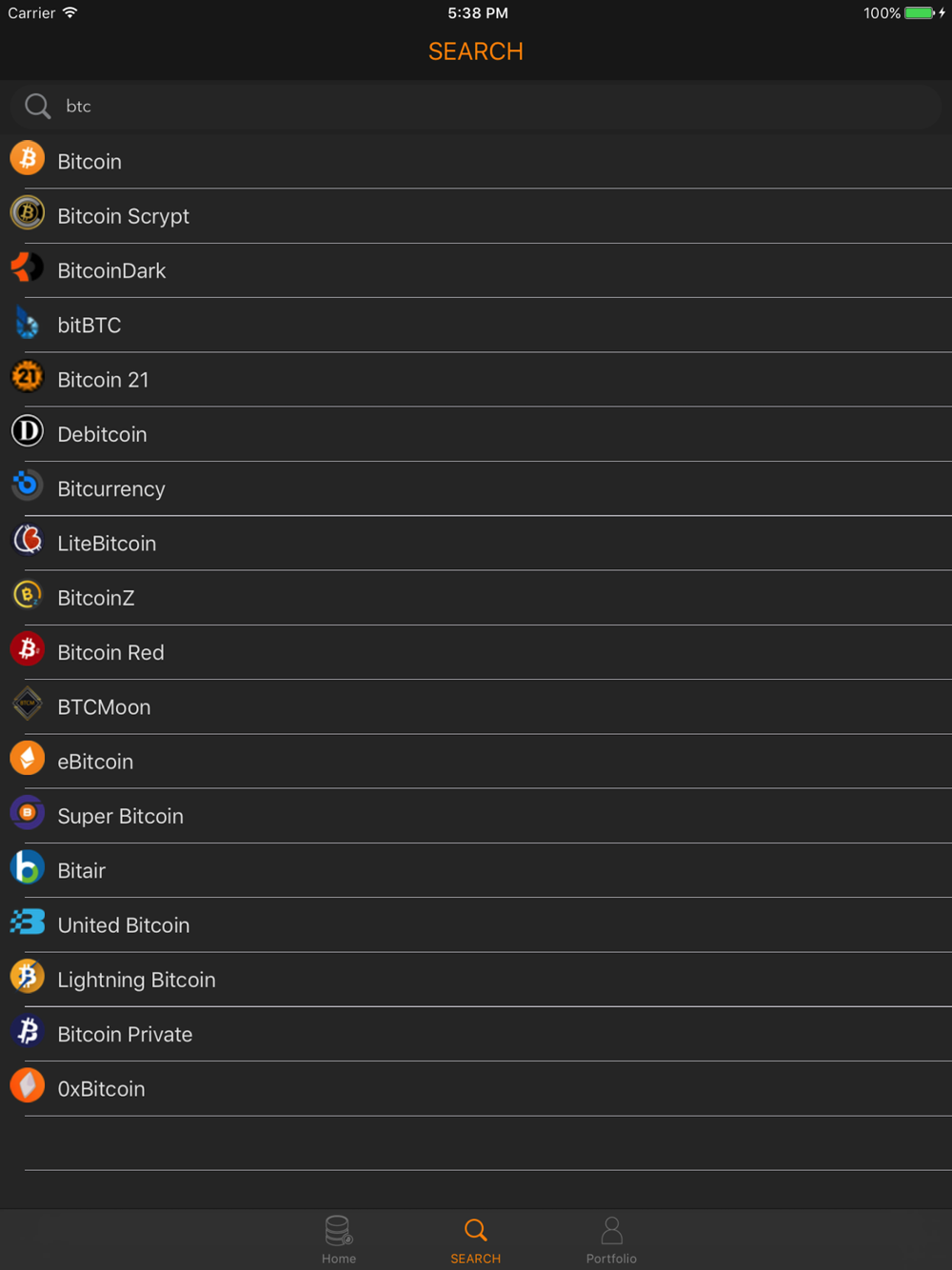Screen dimensions: 952x1270
Task: Click the red Bitcoin Red icon
Action: (28, 649)
